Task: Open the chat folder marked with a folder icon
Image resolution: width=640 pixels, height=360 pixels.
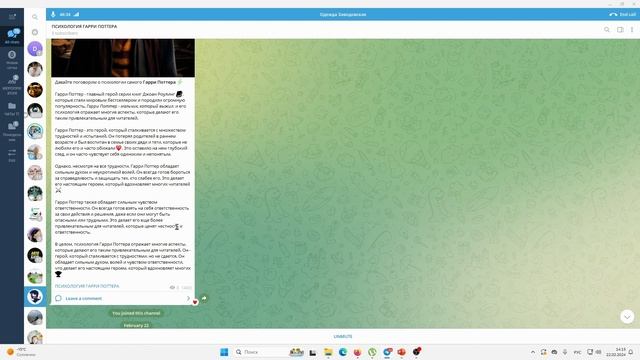Action: pos(12,109)
